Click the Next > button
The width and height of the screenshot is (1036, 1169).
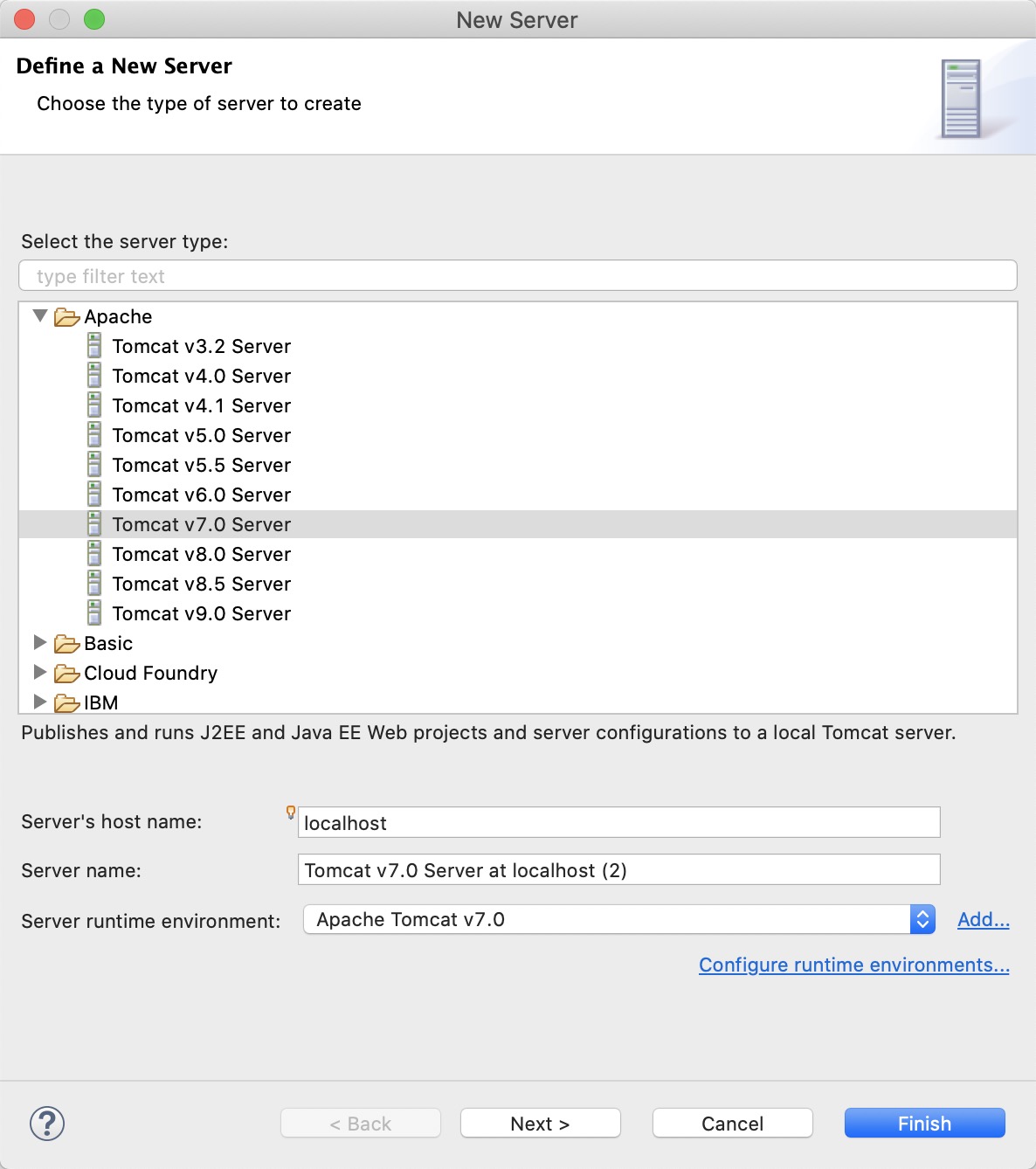click(540, 1124)
